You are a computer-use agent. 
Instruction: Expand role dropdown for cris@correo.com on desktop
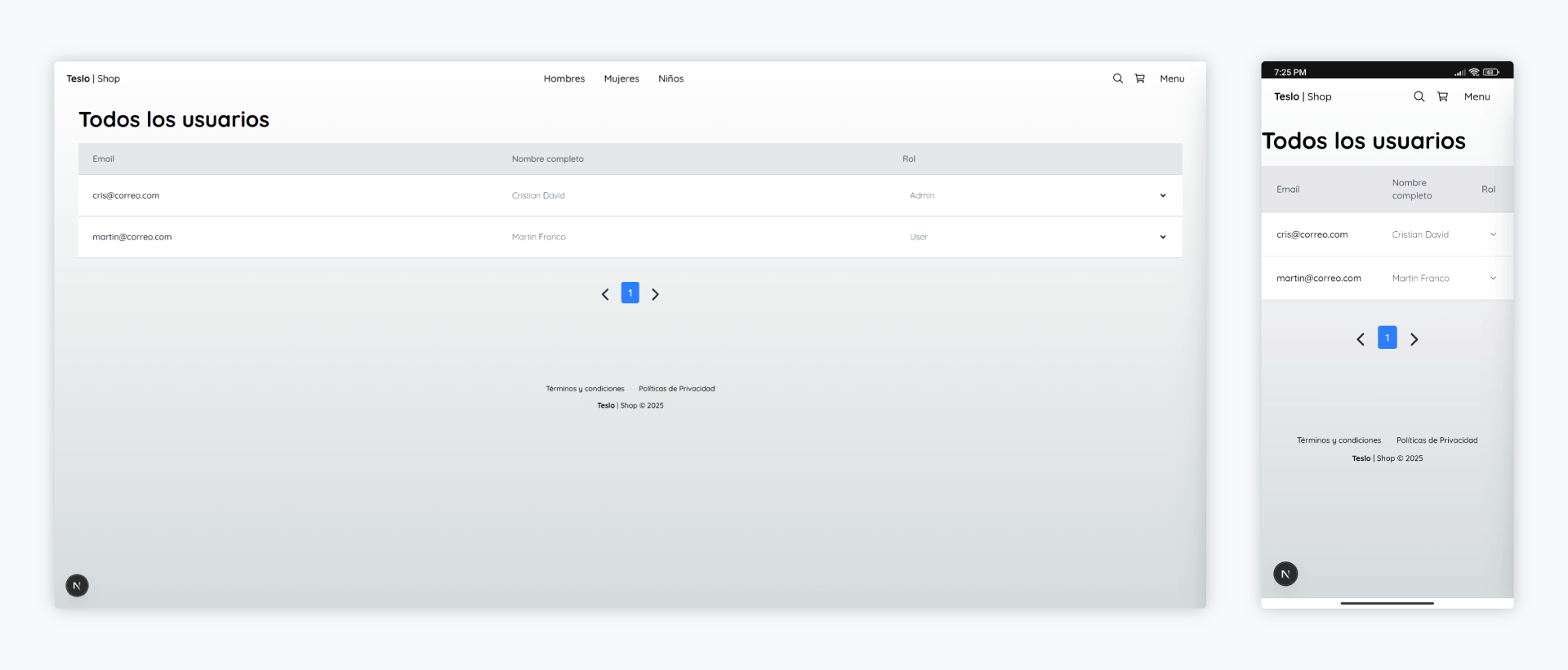(1162, 195)
